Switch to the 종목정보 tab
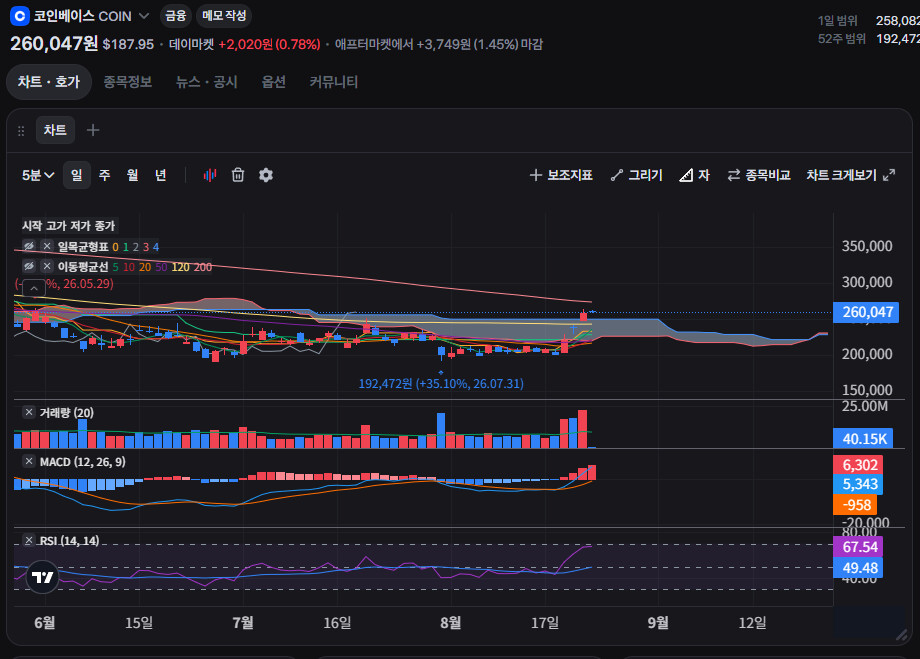This screenshot has height=659, width=920. pyautogui.click(x=128, y=82)
